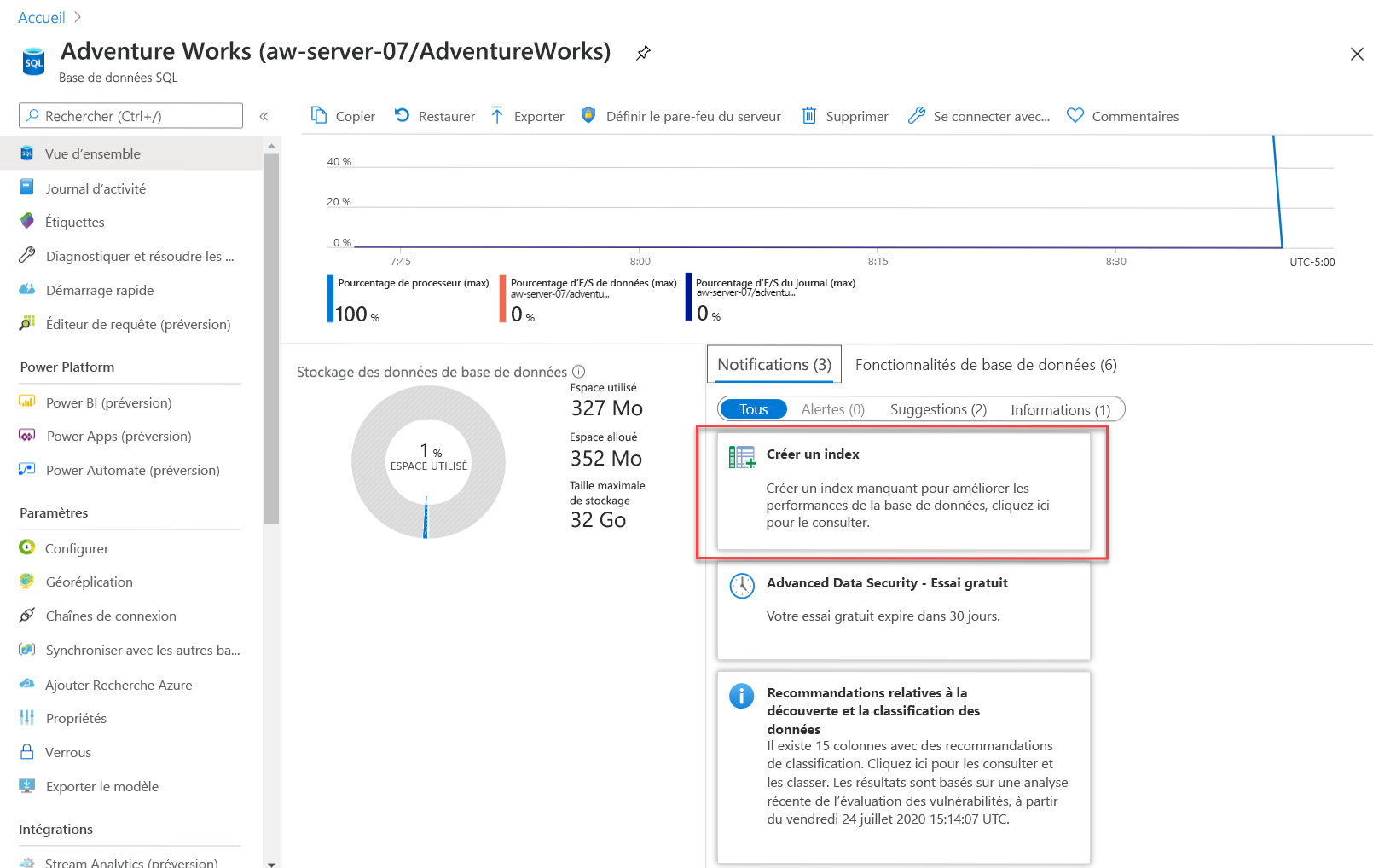
Task: Click the Configurer icon
Action: [27, 547]
